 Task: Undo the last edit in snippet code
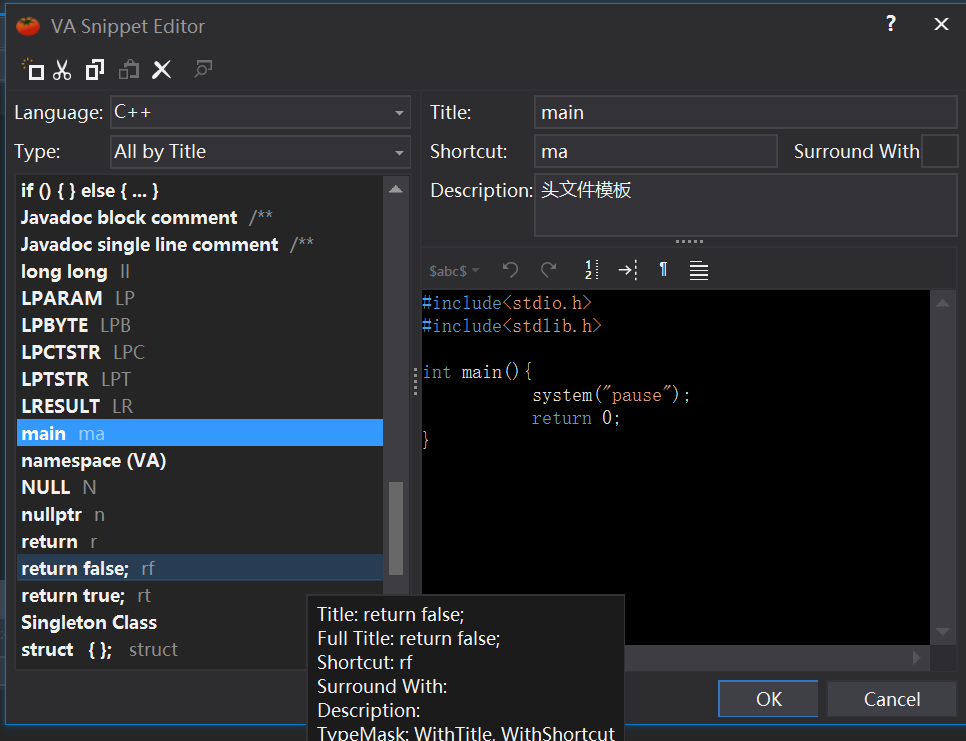[510, 270]
